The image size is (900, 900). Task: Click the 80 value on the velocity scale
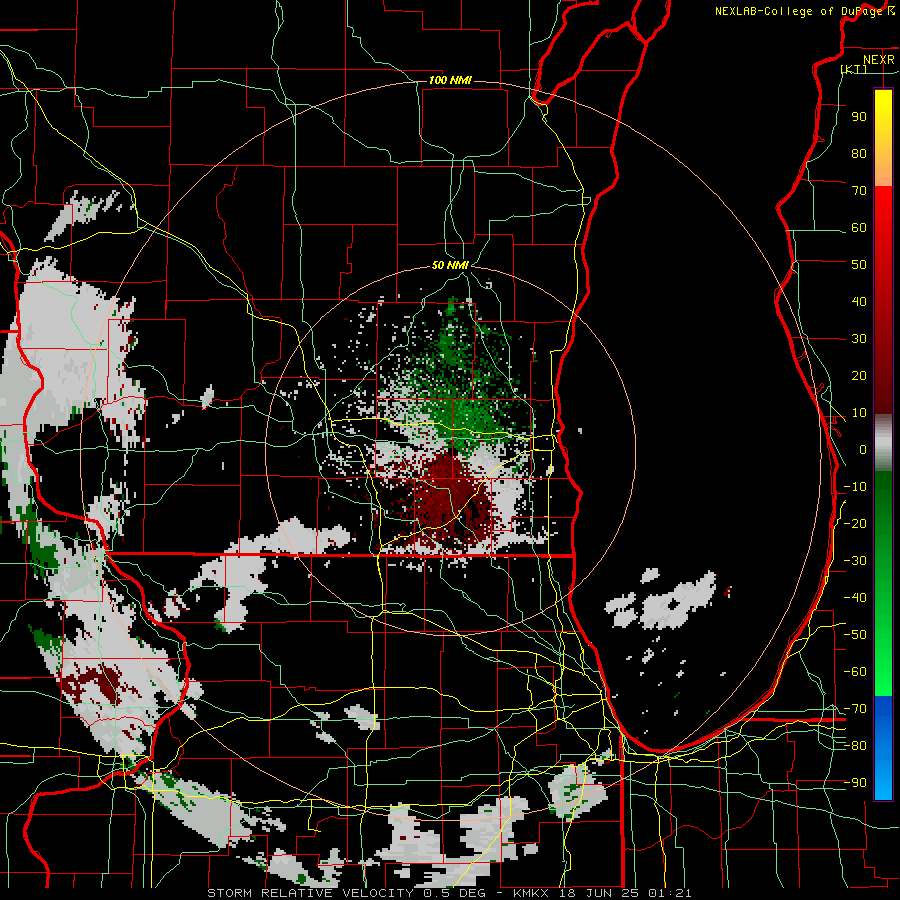tap(859, 153)
